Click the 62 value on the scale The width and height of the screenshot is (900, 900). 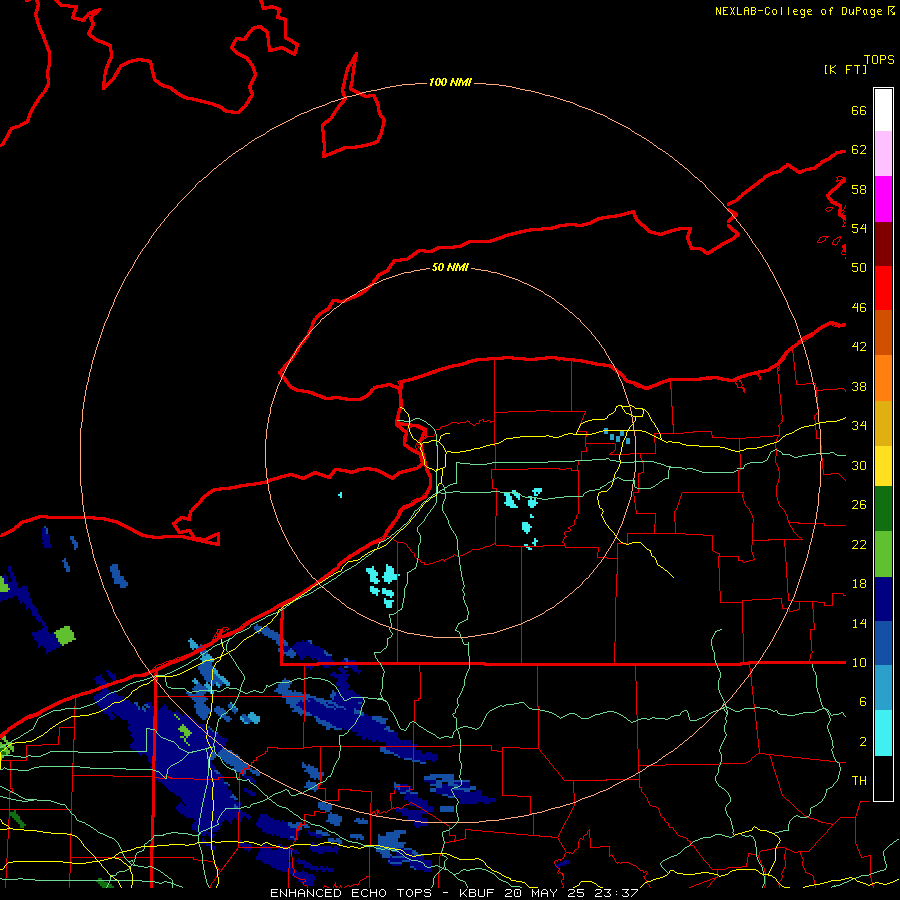[x=859, y=149]
